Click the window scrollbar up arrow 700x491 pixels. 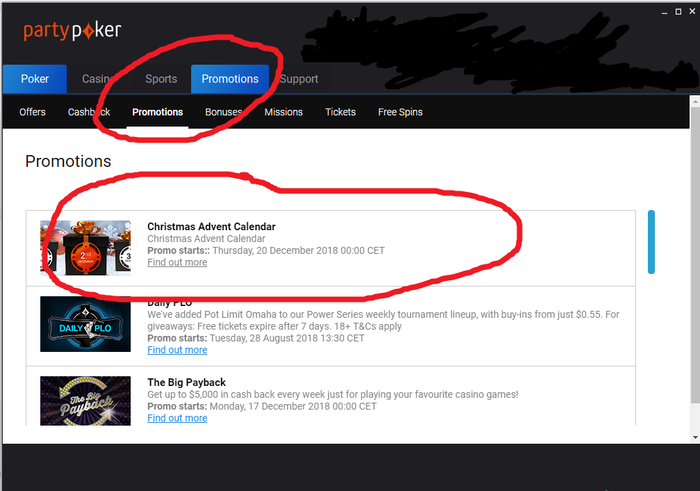695,101
